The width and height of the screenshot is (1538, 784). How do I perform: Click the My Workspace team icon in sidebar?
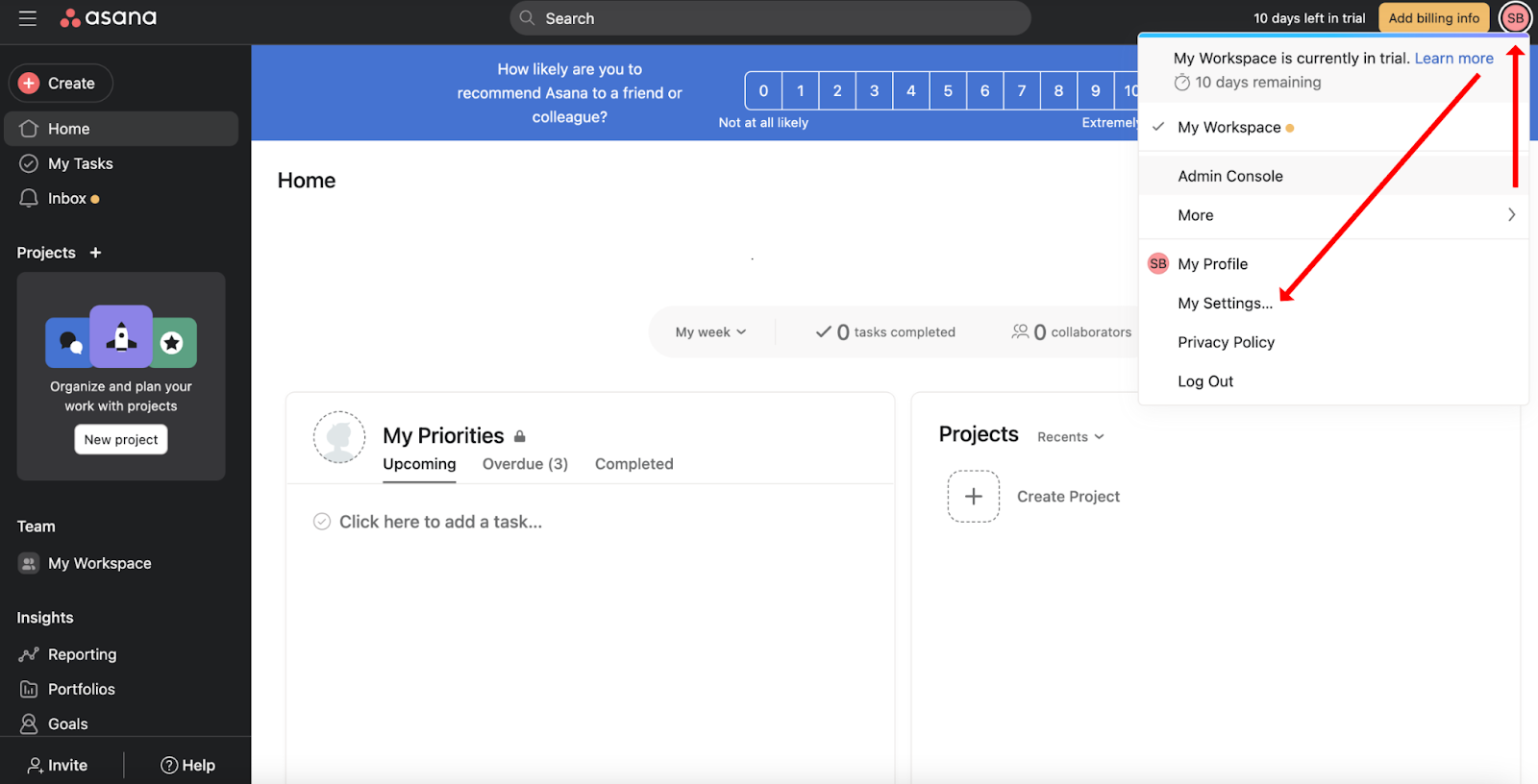pos(29,564)
